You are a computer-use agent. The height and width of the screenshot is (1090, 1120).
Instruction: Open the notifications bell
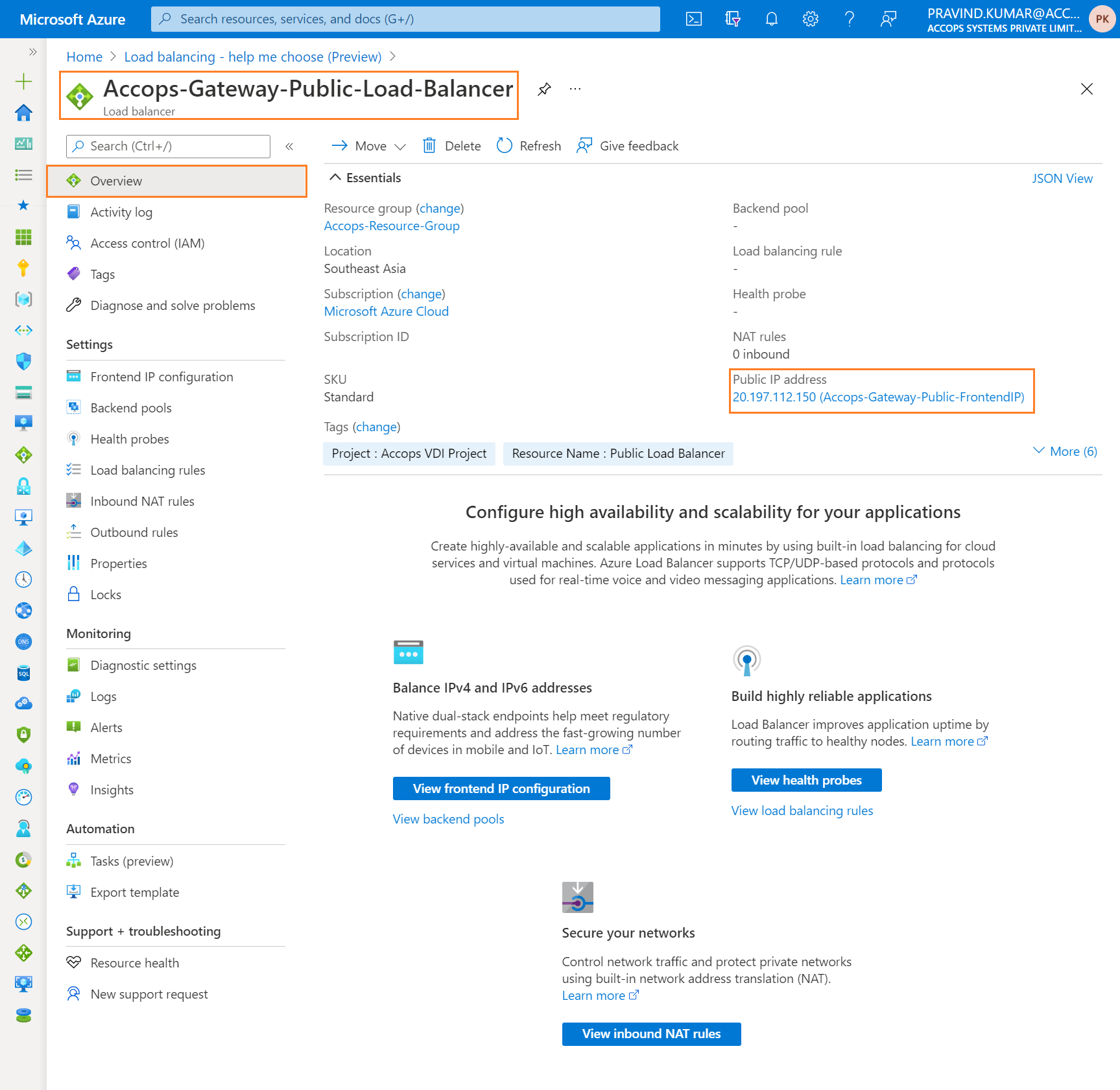coord(772,19)
